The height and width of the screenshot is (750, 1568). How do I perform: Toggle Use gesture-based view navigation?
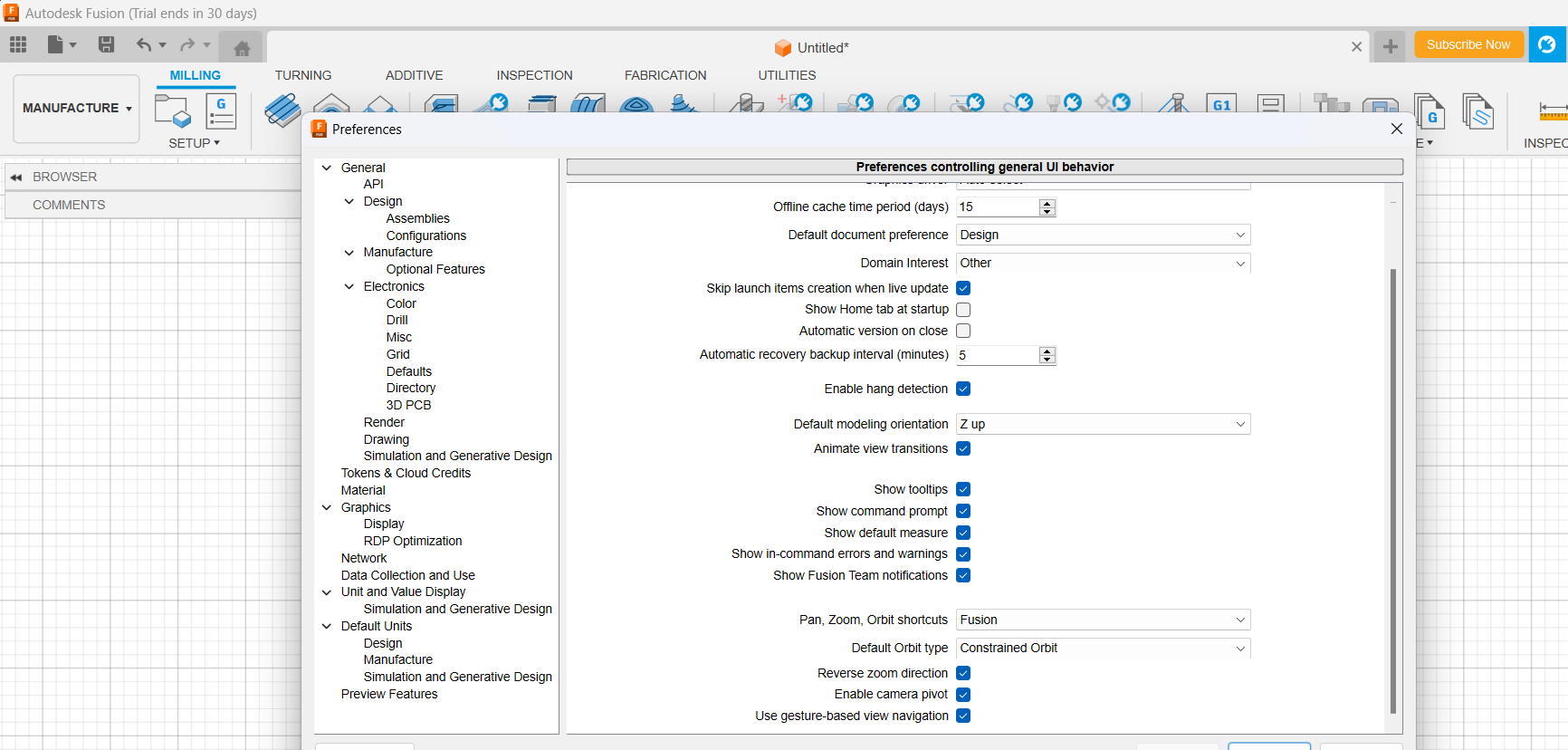point(963,716)
